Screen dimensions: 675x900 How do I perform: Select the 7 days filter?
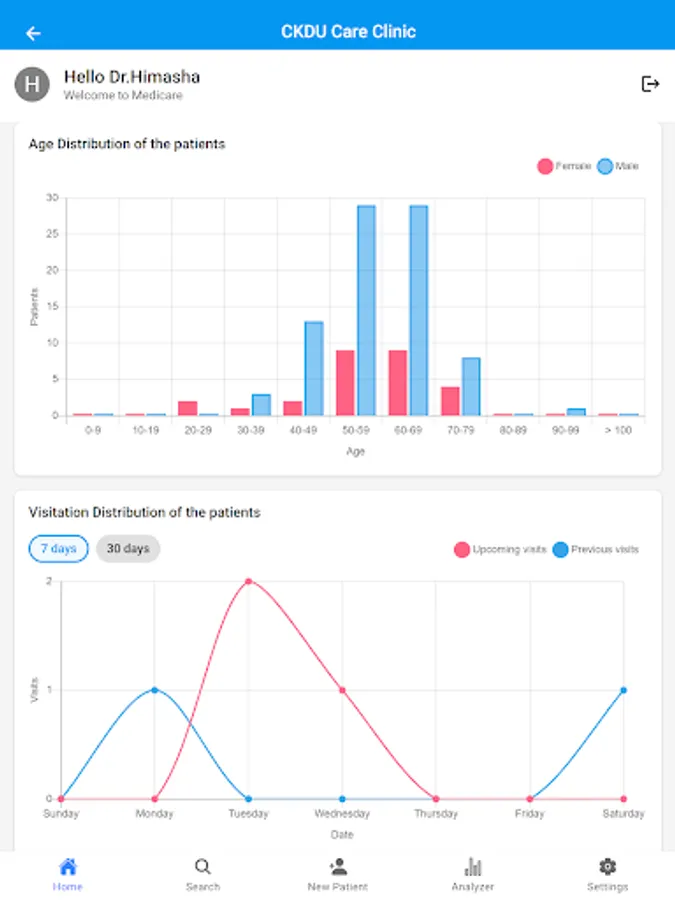coord(58,549)
